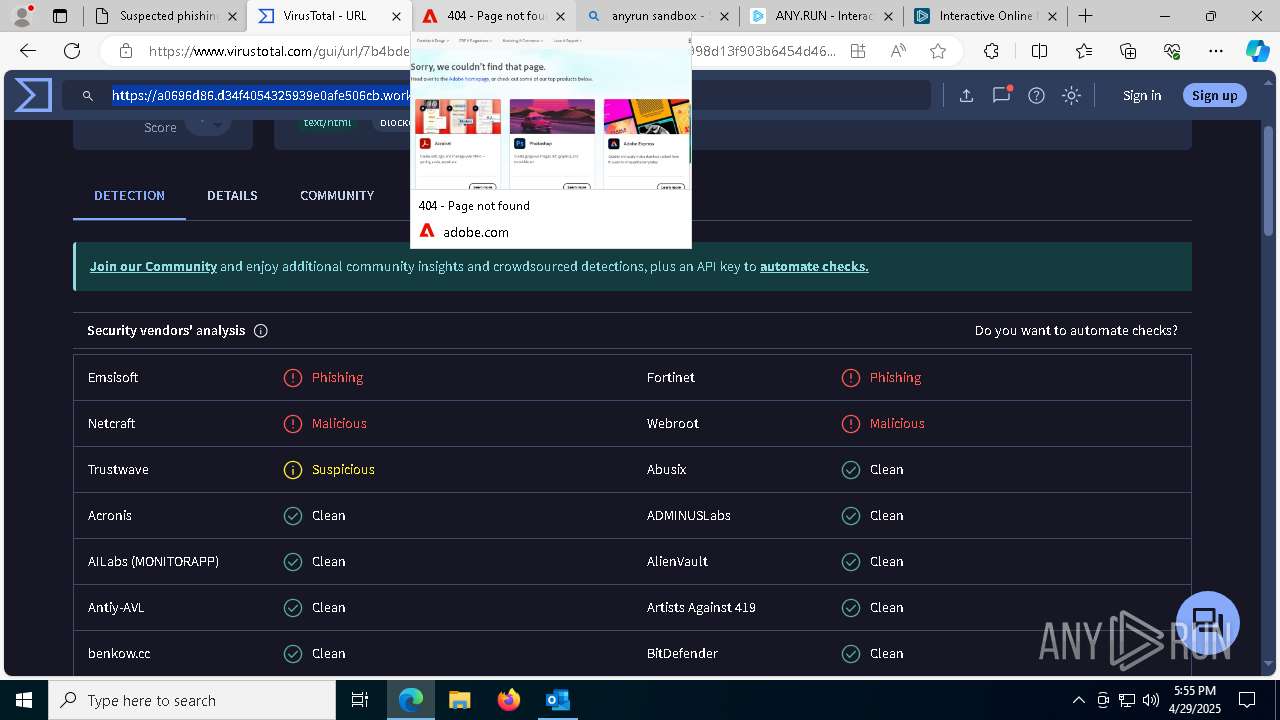Click the Read aloud icon in address bar
This screenshot has width=1280, height=720.
(898, 51)
